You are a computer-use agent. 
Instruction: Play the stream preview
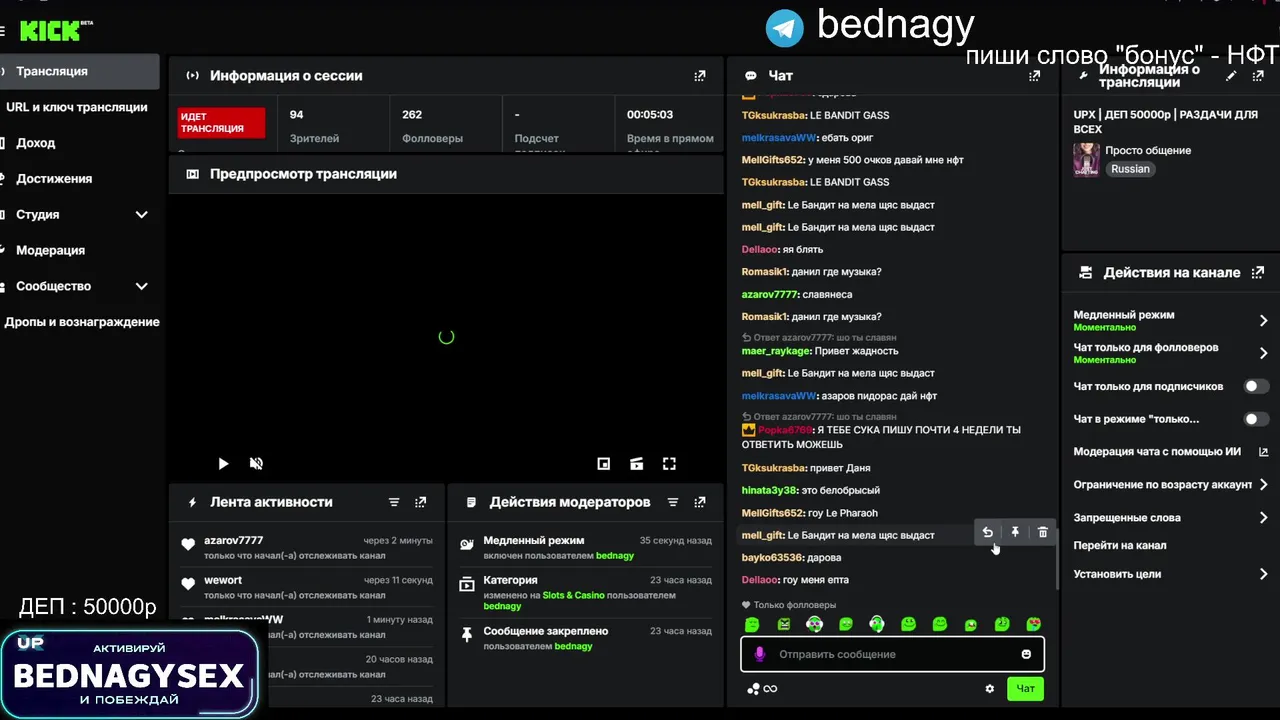[x=223, y=464]
